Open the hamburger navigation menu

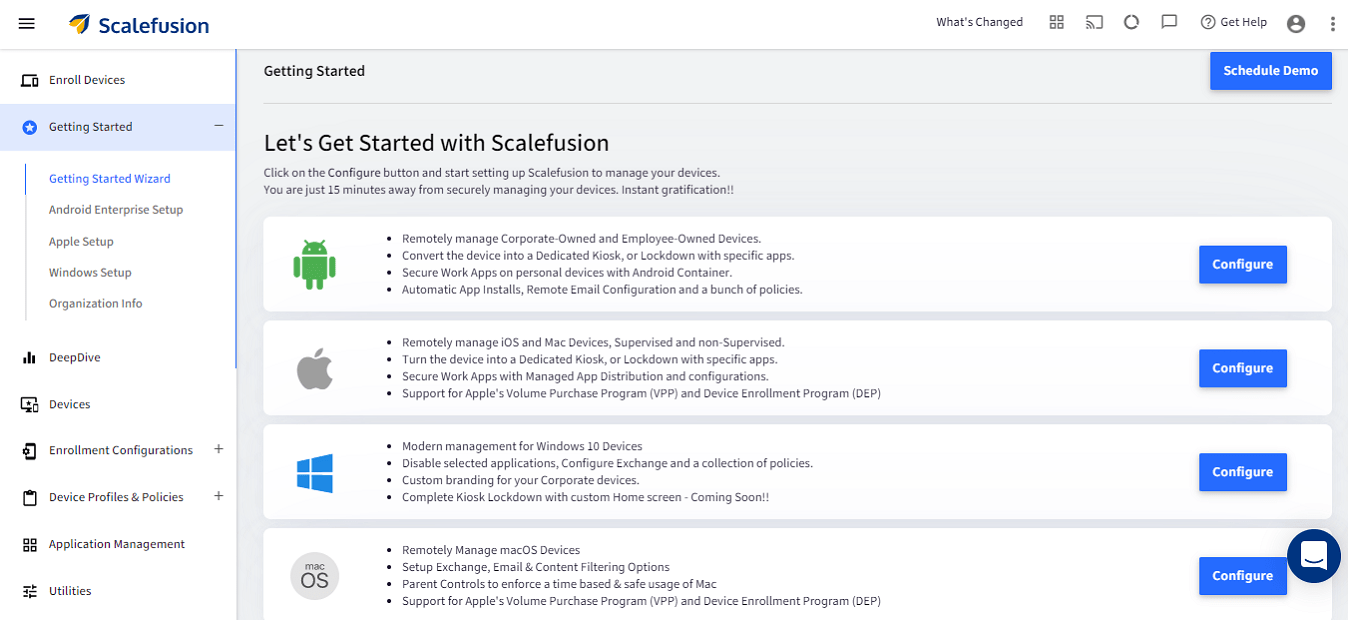[x=27, y=24]
